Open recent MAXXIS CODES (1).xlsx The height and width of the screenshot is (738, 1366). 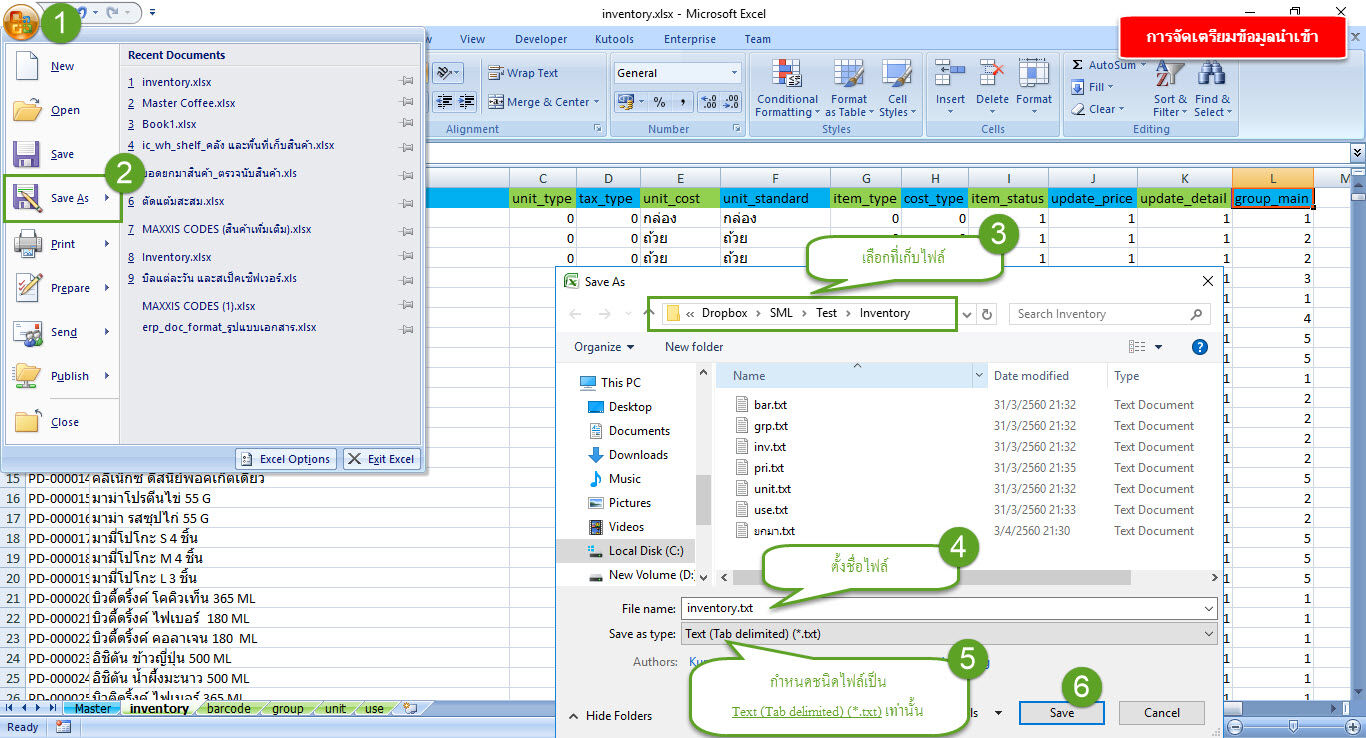pyautogui.click(x=198, y=306)
